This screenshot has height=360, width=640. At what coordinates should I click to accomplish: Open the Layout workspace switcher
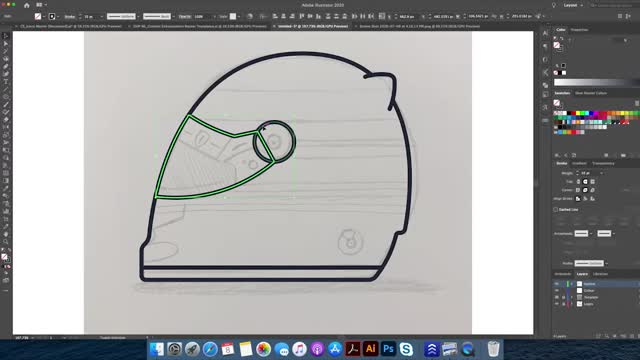[x=573, y=5]
